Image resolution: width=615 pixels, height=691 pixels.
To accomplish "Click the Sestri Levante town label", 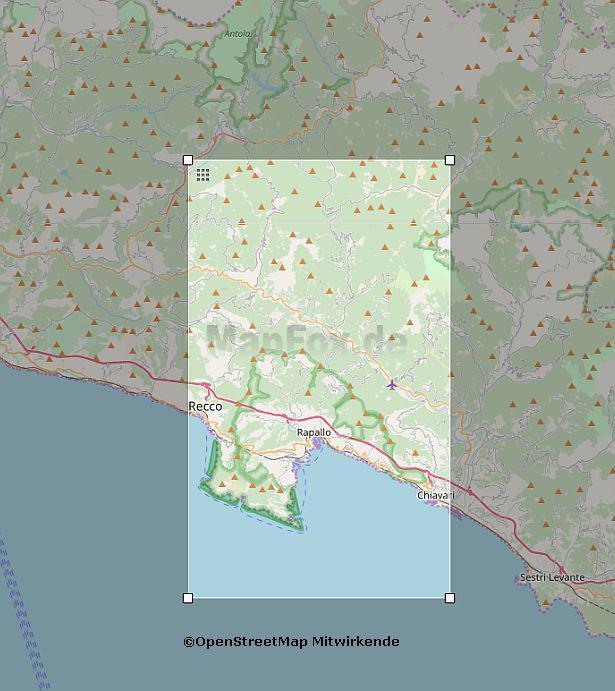I will 552,578.
